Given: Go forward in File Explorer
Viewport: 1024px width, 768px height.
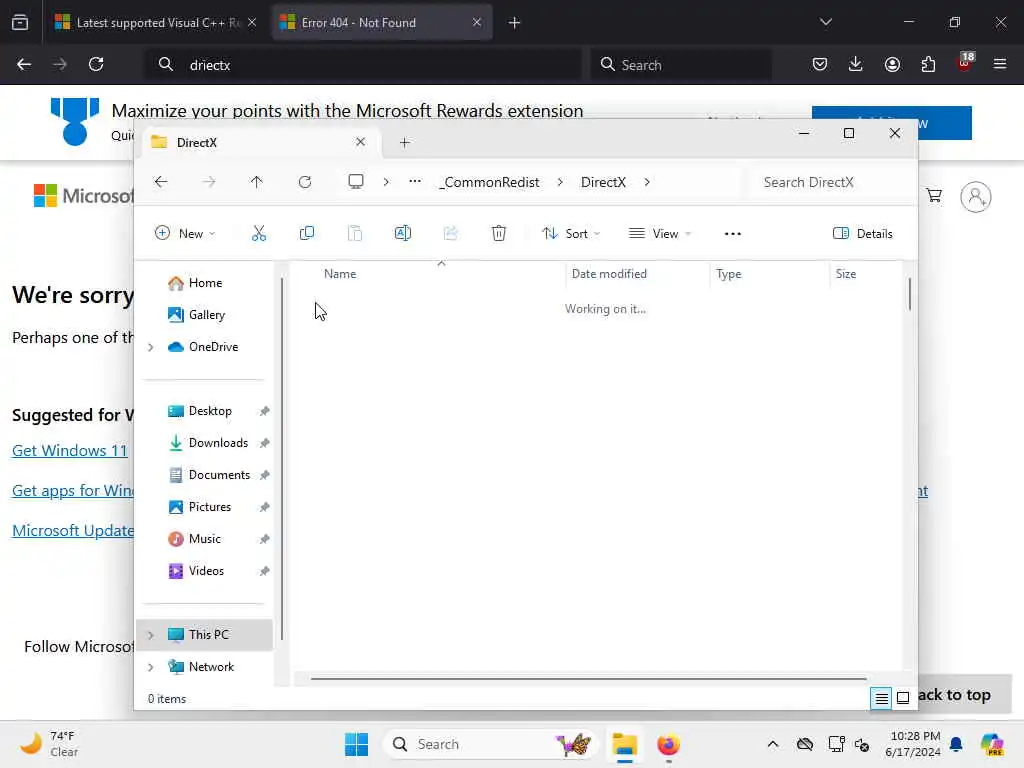Looking at the screenshot, I should (x=209, y=182).
